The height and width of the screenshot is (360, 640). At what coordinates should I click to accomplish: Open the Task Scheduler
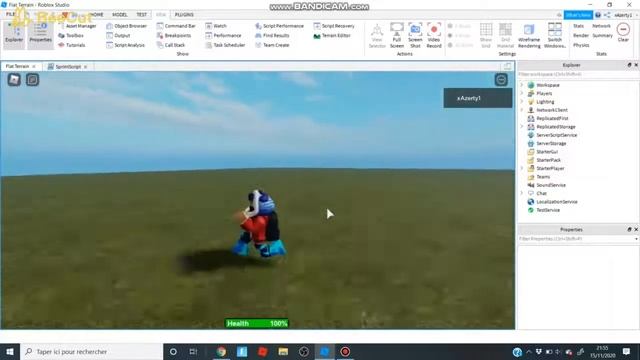pos(225,45)
